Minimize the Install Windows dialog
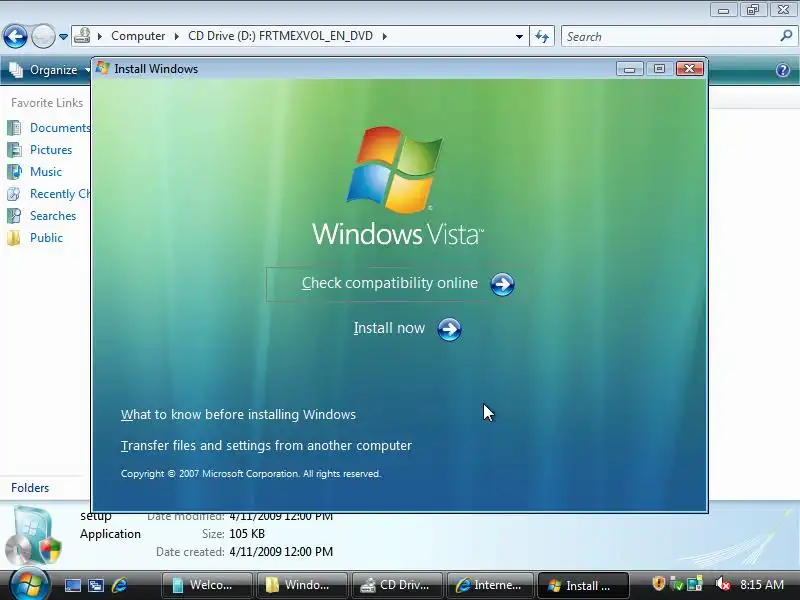 (x=629, y=69)
